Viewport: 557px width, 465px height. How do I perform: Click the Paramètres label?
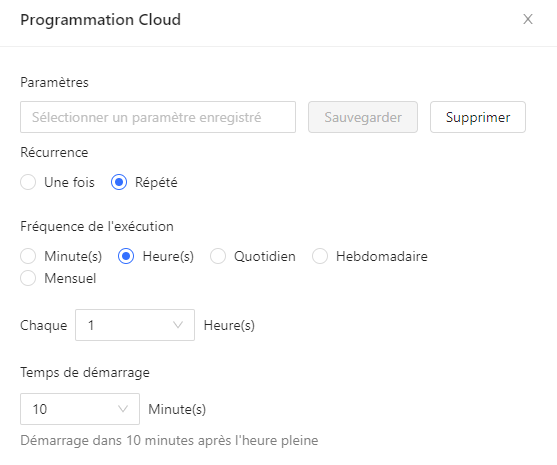pos(54,82)
